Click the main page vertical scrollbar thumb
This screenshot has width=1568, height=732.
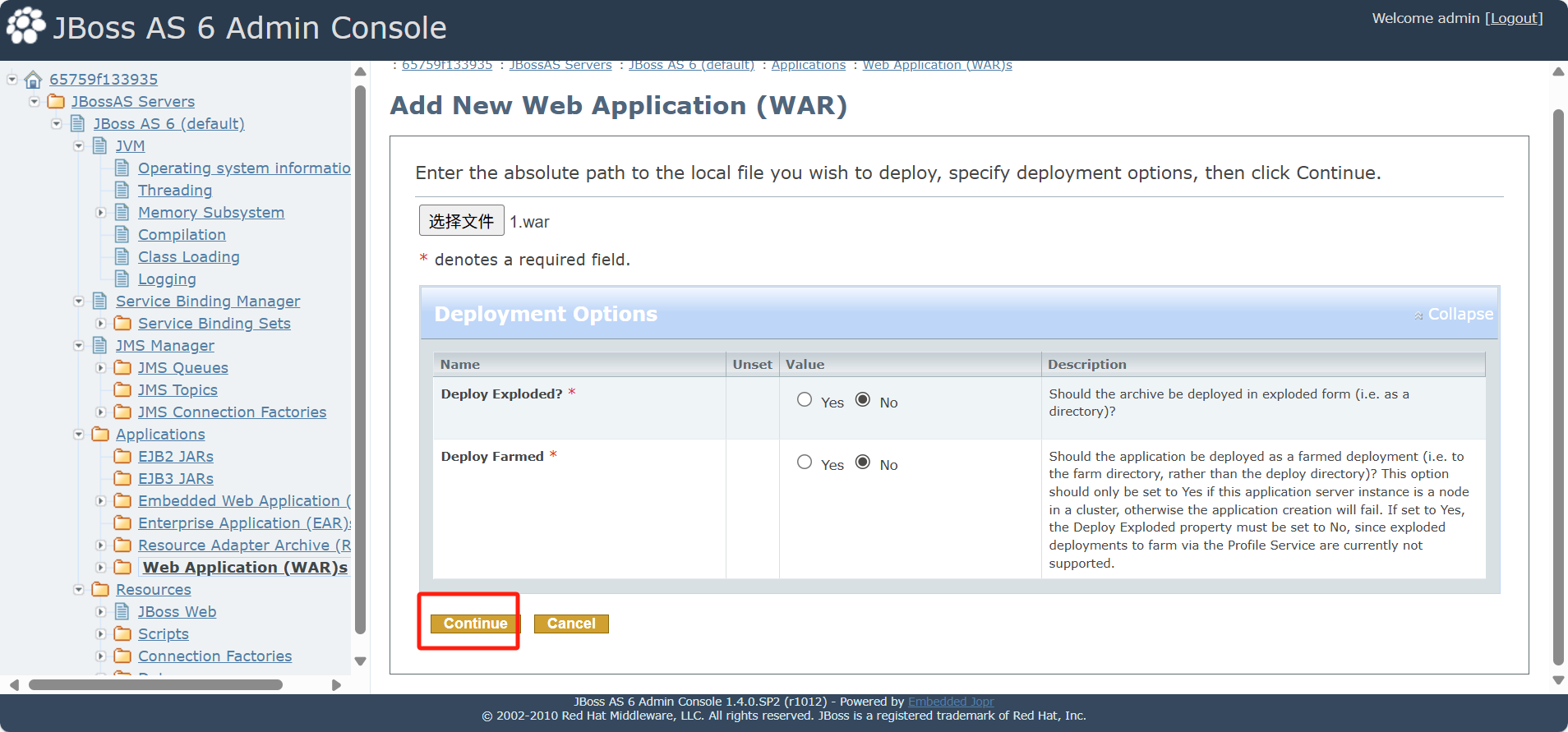pyautogui.click(x=1558, y=386)
